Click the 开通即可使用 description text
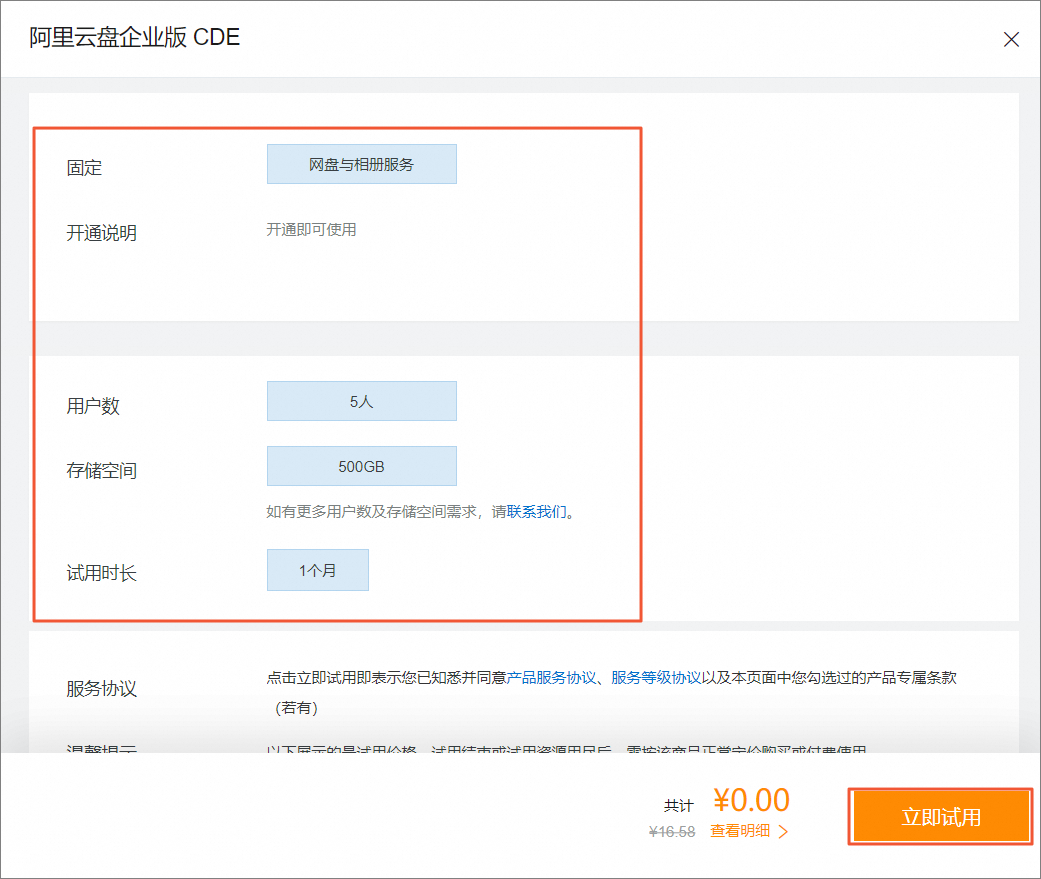This screenshot has width=1041, height=879. [x=311, y=230]
